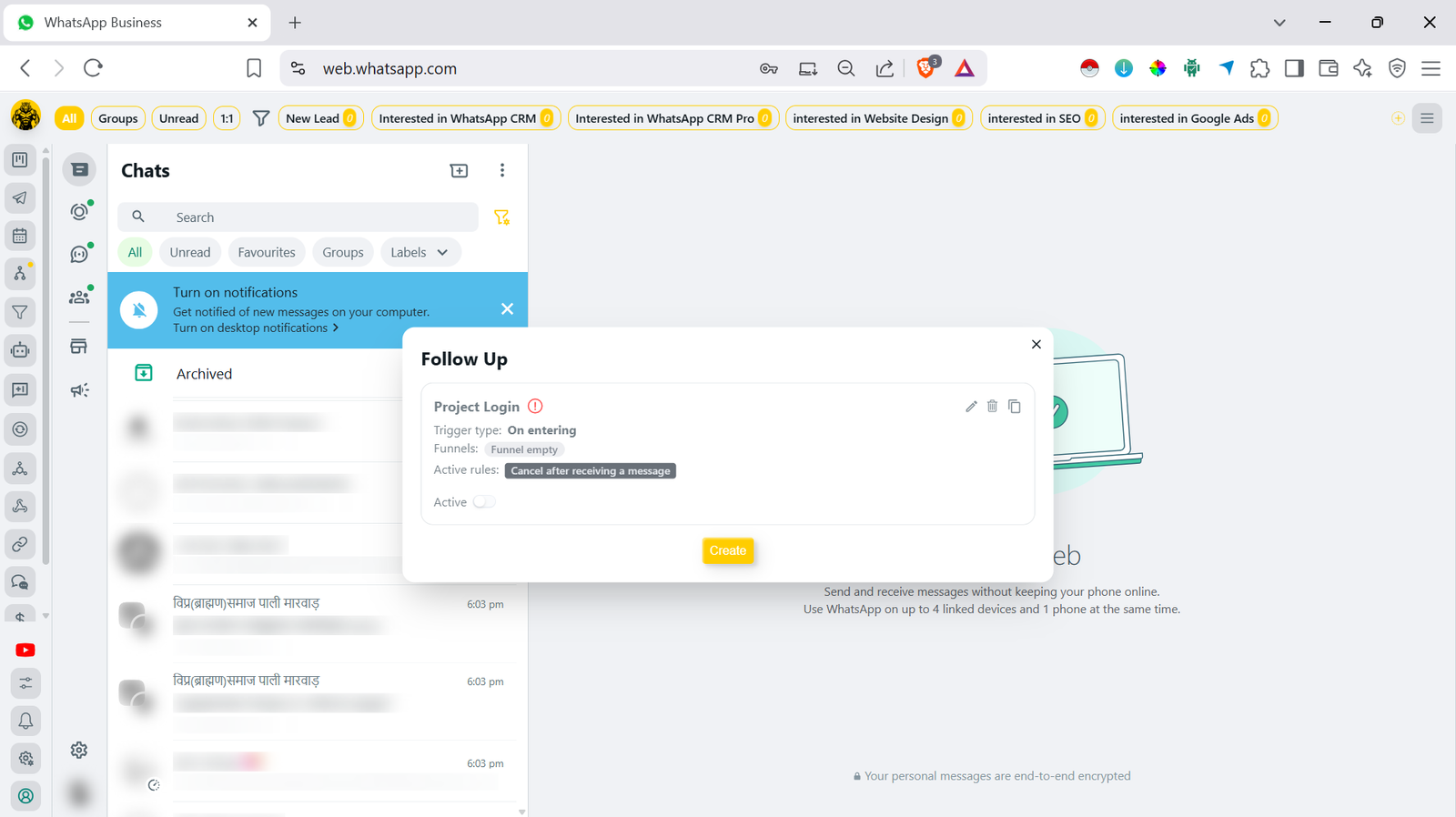1456x817 pixels.
Task: Select the New Lead tab
Action: tap(319, 118)
